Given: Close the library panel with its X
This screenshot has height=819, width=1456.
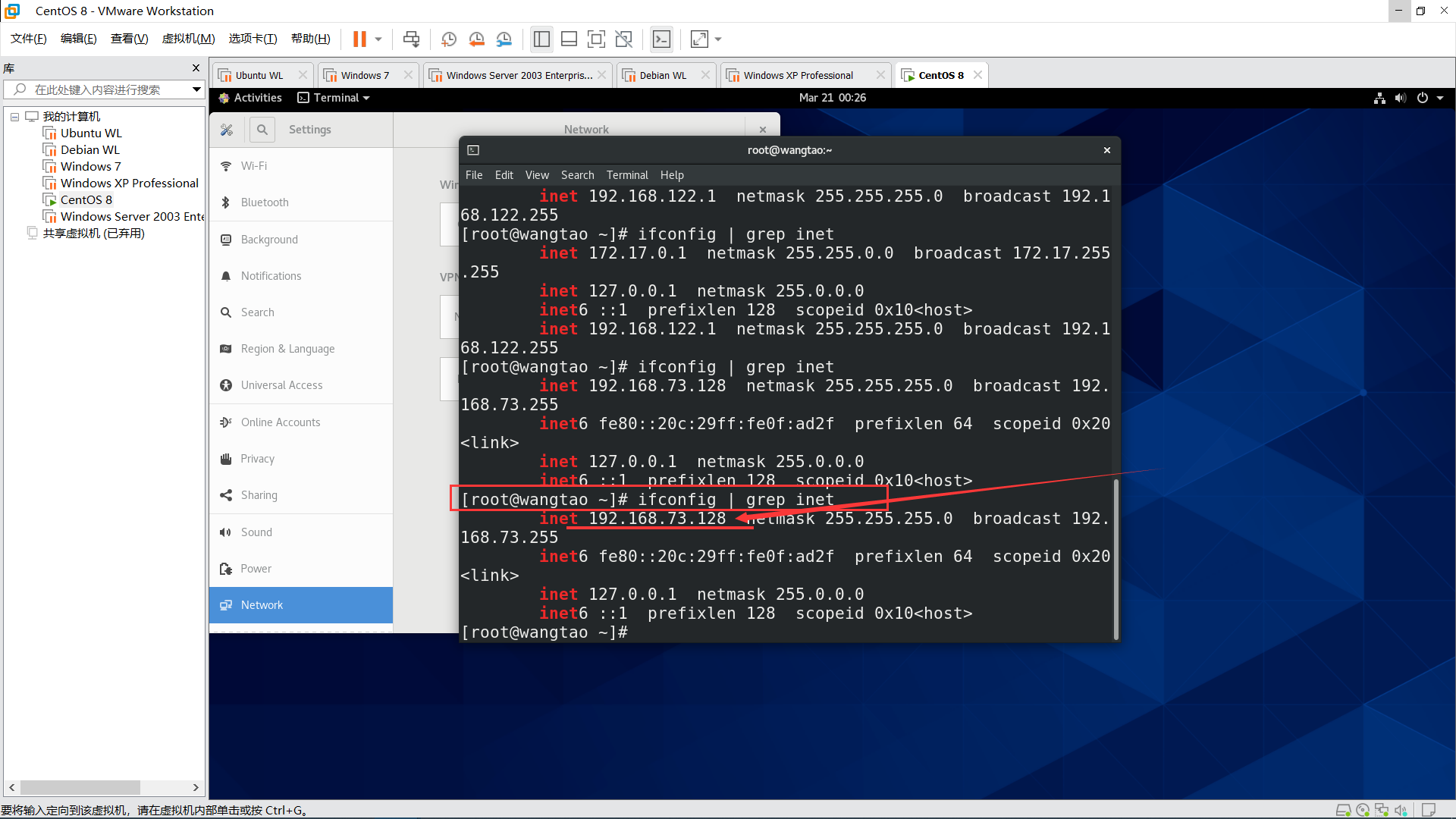Looking at the screenshot, I should click(x=196, y=68).
